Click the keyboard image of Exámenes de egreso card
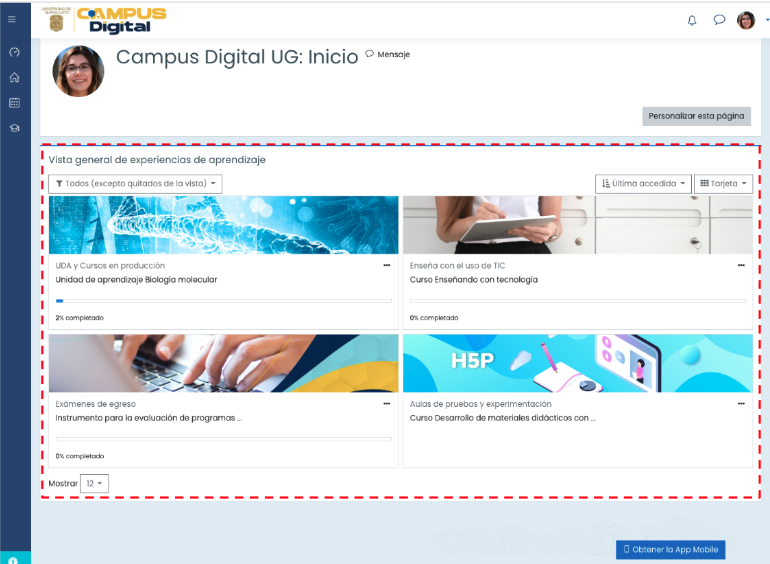Viewport: 770px width, 564px height. pyautogui.click(x=223, y=363)
